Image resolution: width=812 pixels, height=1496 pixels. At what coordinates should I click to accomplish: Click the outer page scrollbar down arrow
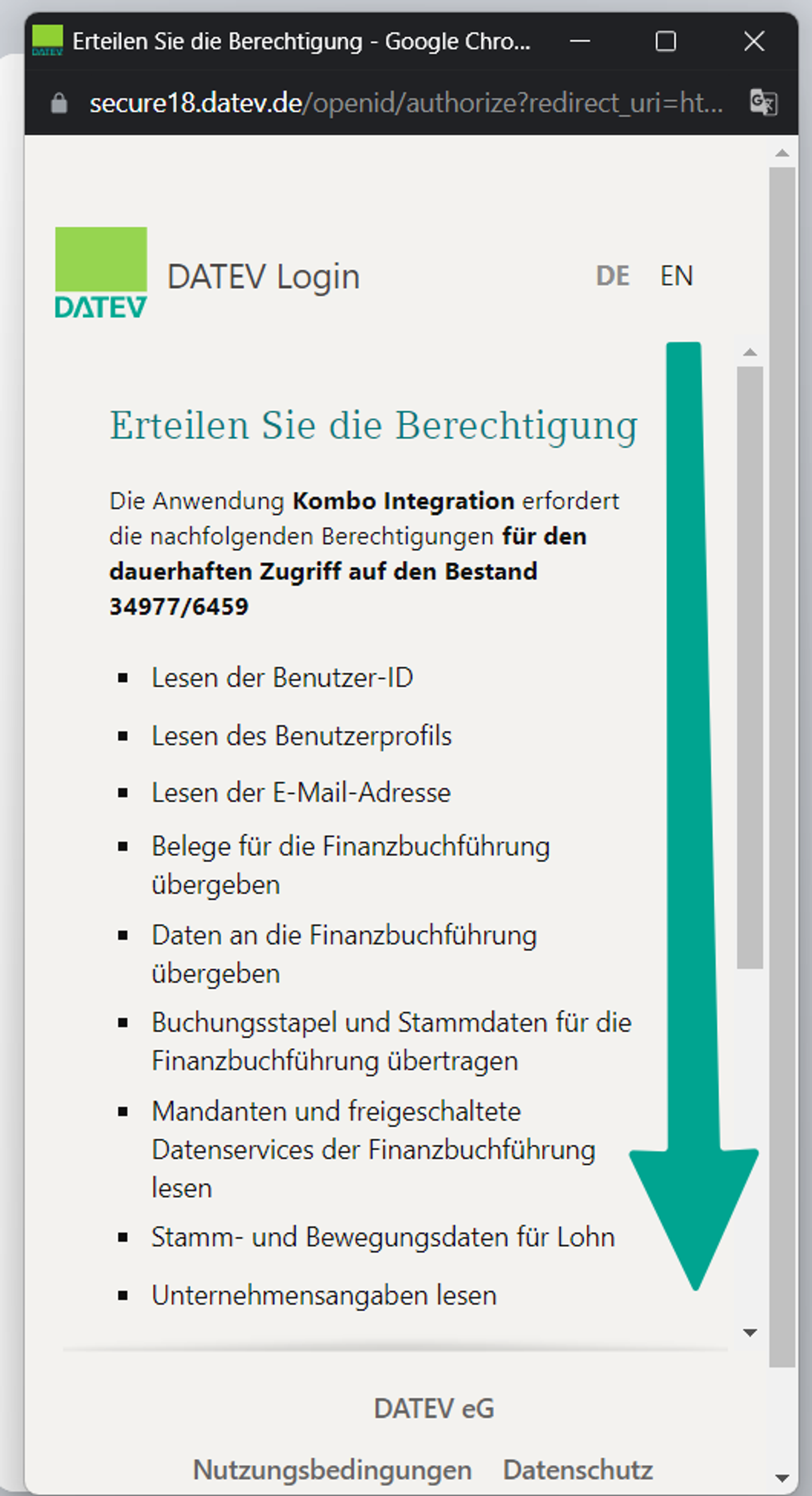click(782, 1479)
